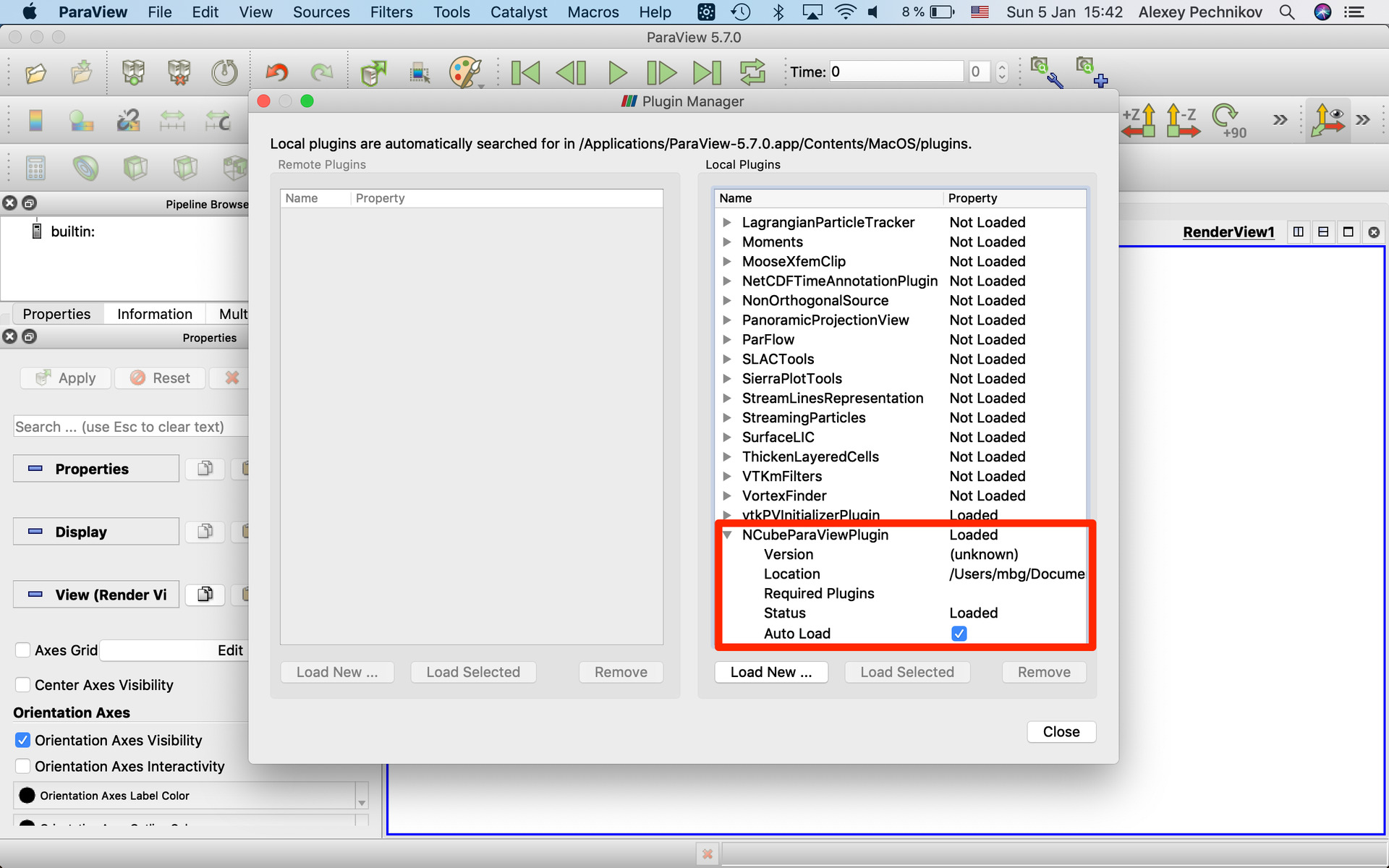1389x868 pixels.
Task: Disable Orientation Axes Visibility checkbox
Action: coord(22,740)
